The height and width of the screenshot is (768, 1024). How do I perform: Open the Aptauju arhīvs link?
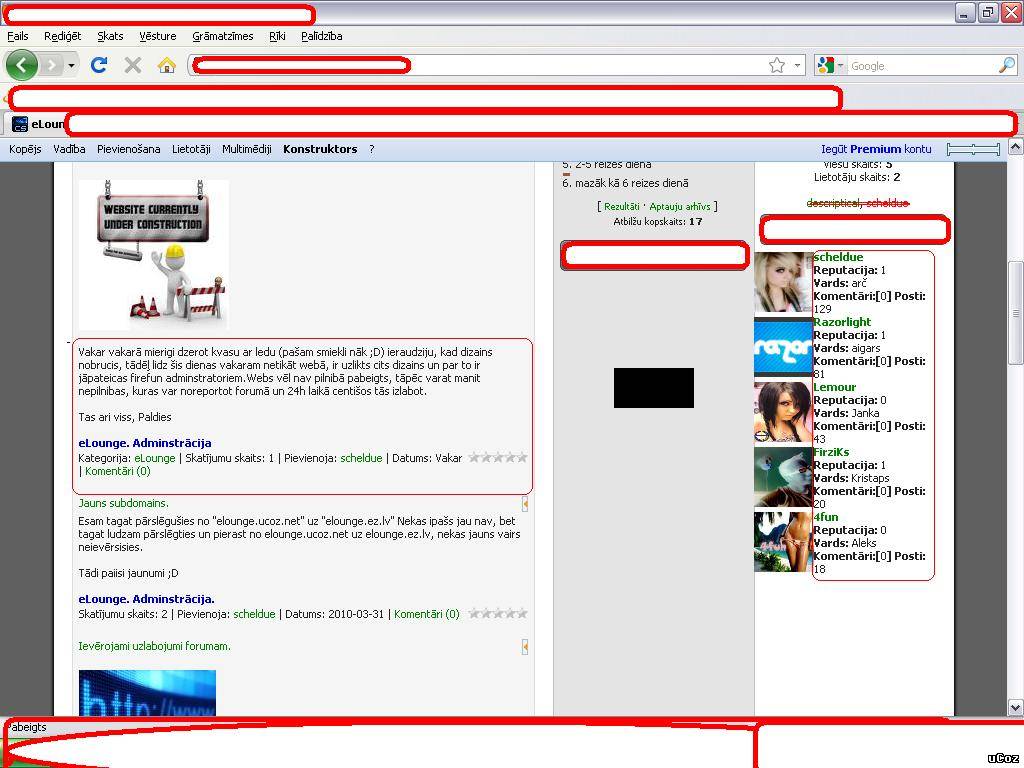tap(679, 206)
